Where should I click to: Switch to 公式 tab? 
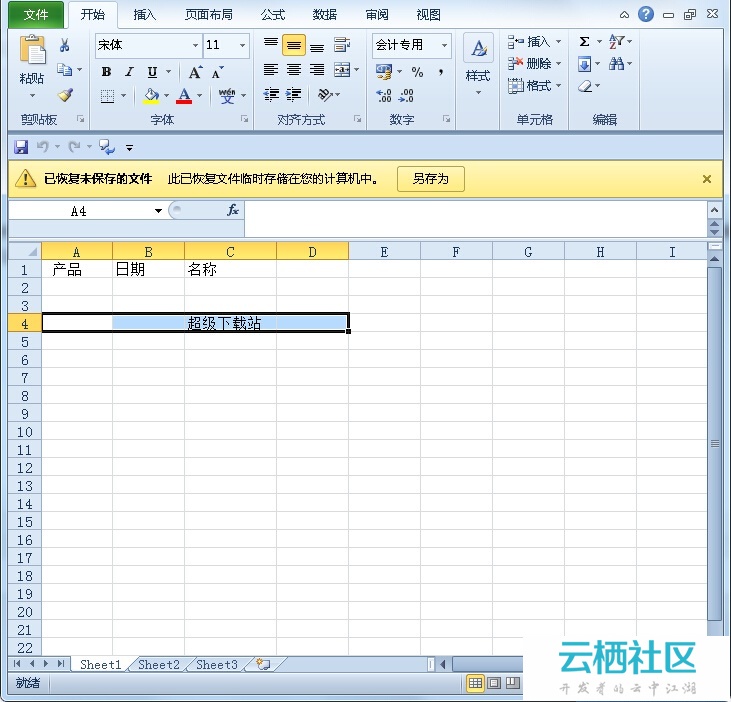coord(273,15)
